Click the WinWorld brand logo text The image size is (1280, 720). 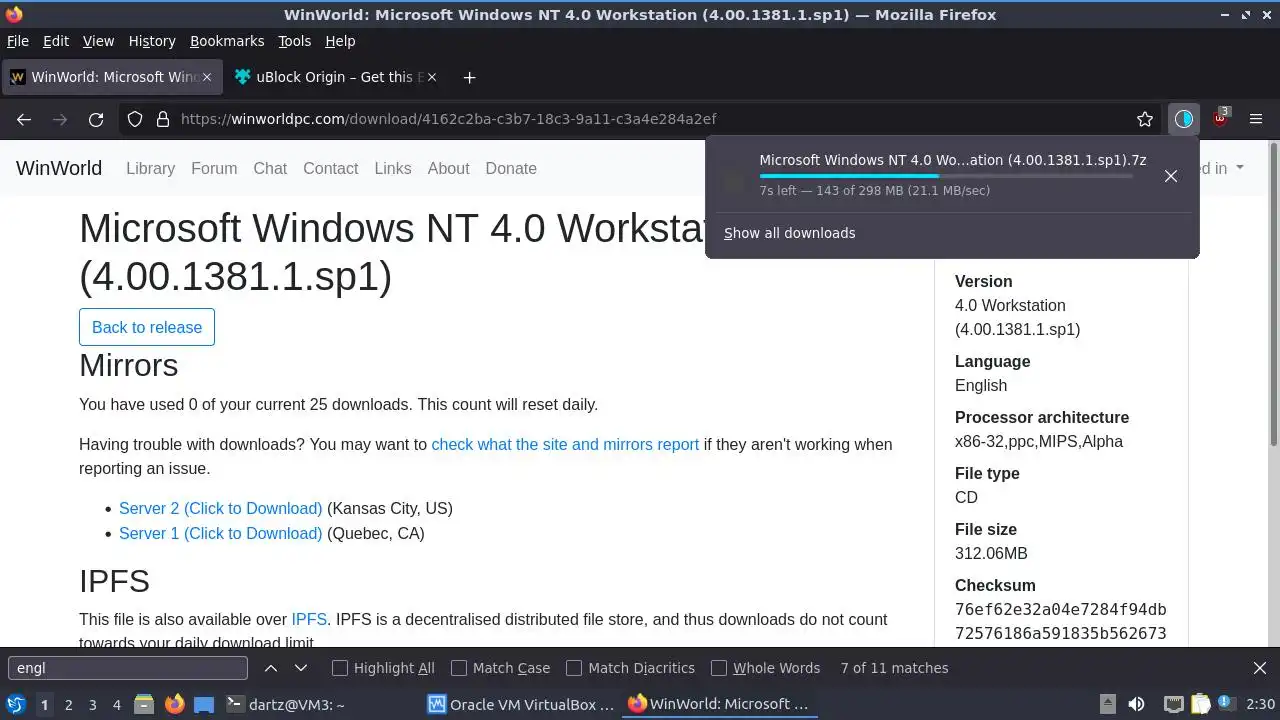click(x=59, y=168)
